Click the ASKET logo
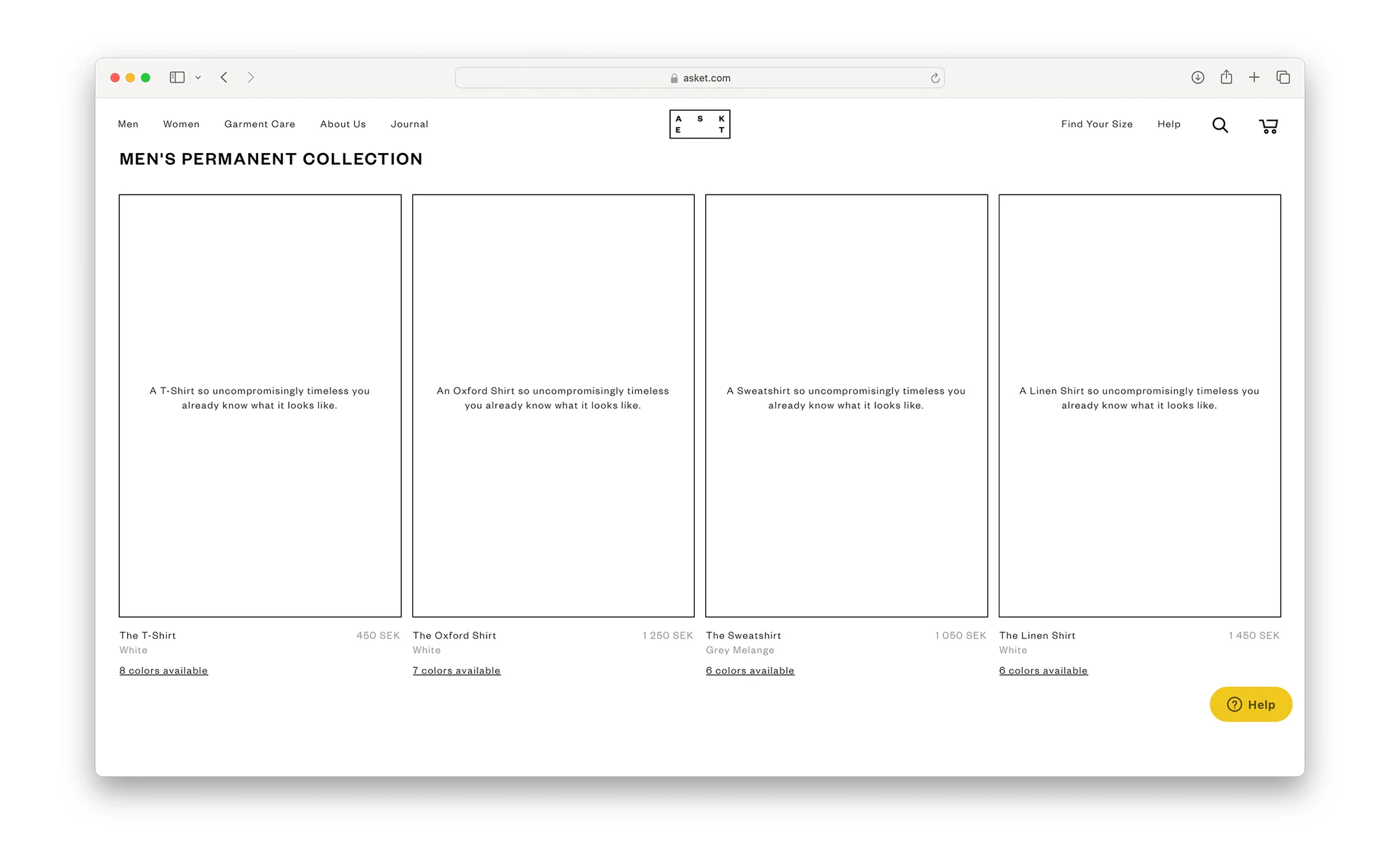This screenshot has width=1400, height=862. coord(699,124)
